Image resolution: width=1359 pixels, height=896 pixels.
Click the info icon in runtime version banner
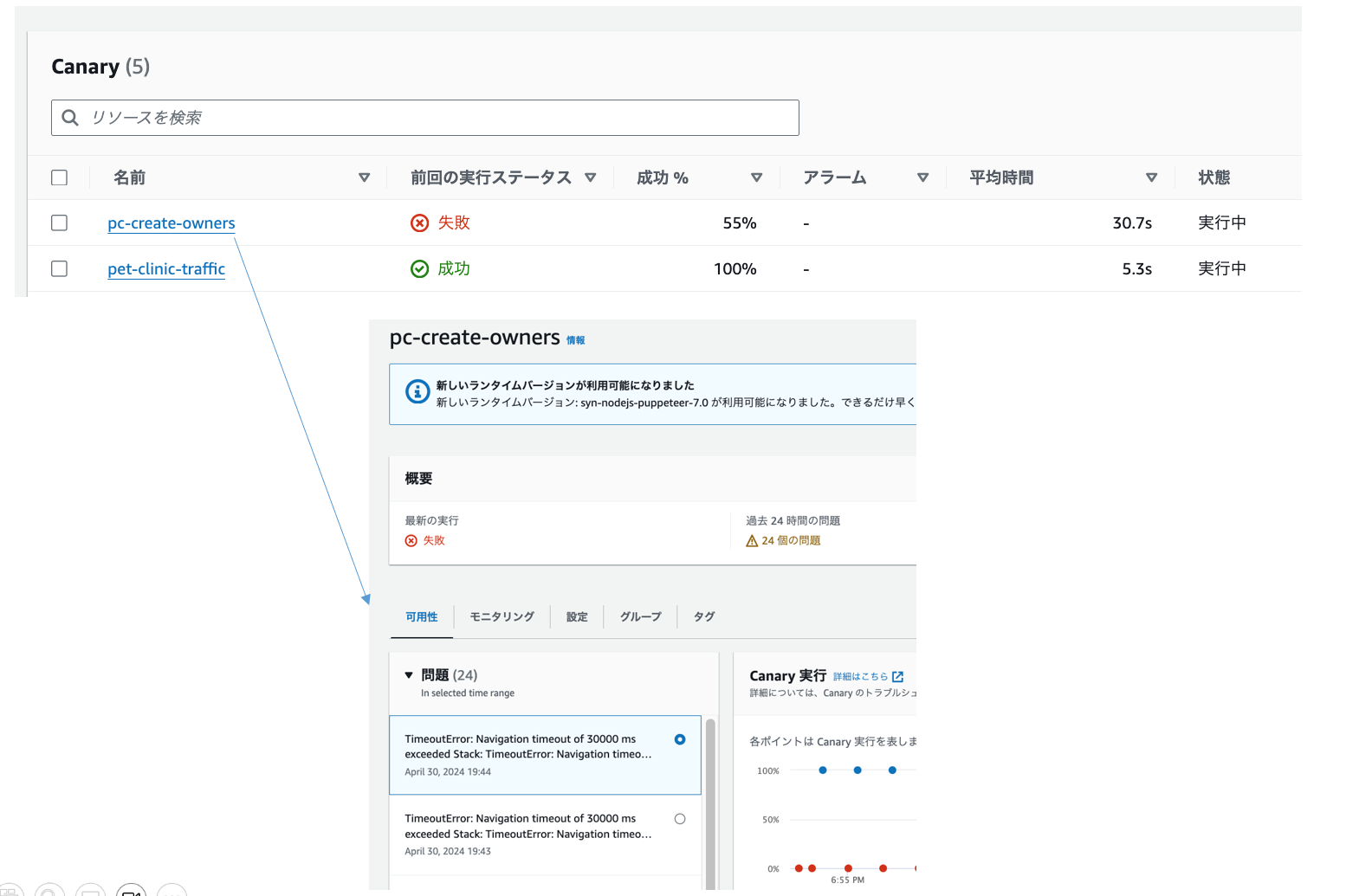[x=417, y=392]
